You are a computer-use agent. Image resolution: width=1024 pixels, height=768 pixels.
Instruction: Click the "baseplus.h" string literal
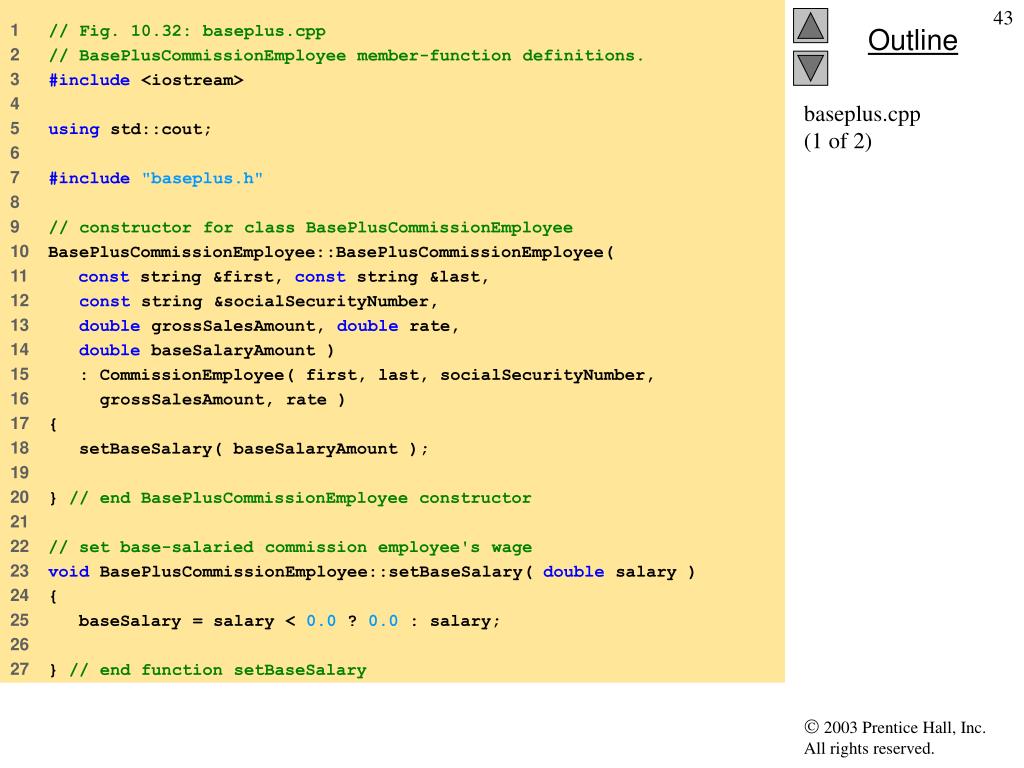tap(202, 178)
